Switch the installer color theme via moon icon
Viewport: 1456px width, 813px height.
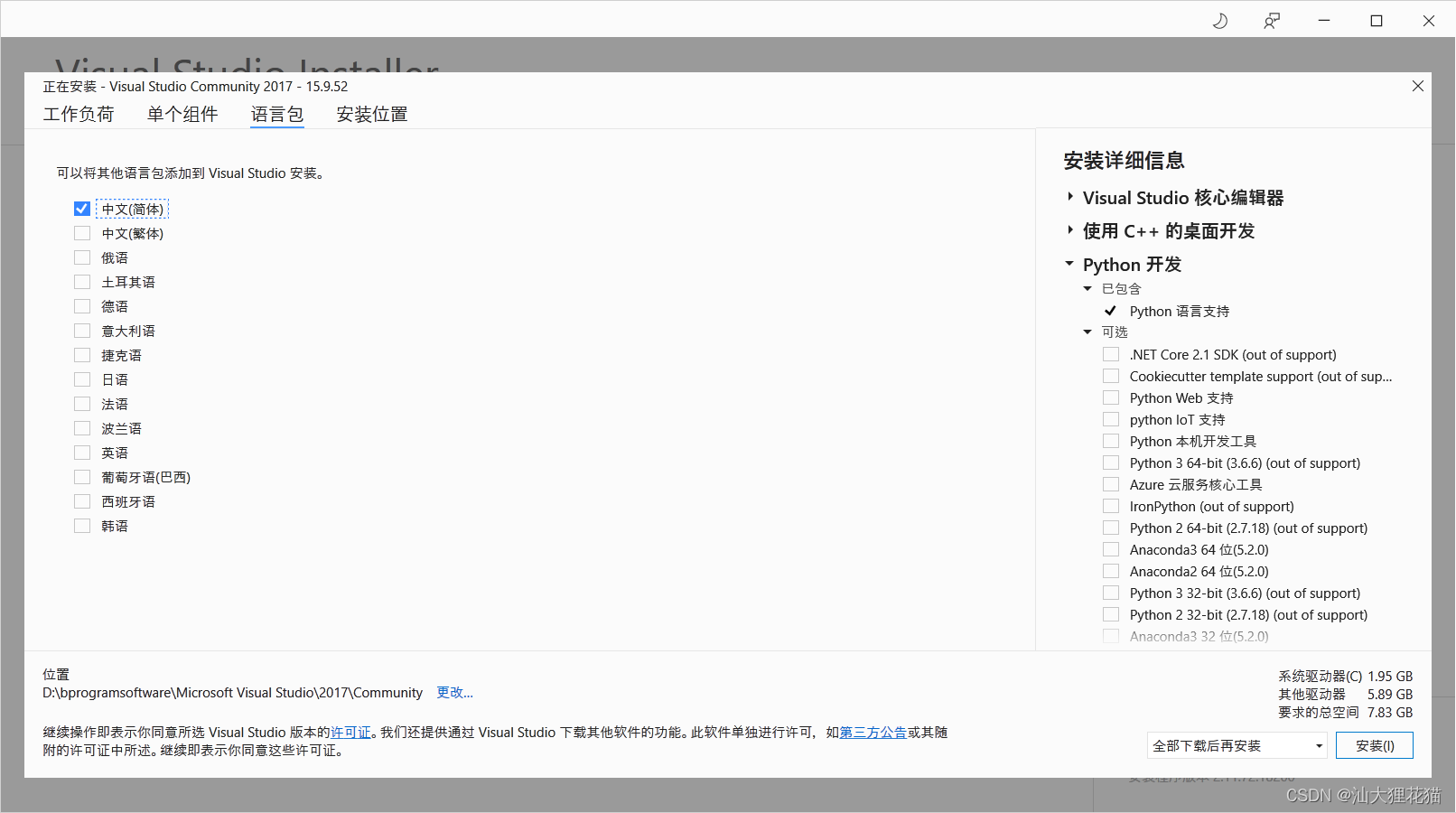coord(1220,20)
